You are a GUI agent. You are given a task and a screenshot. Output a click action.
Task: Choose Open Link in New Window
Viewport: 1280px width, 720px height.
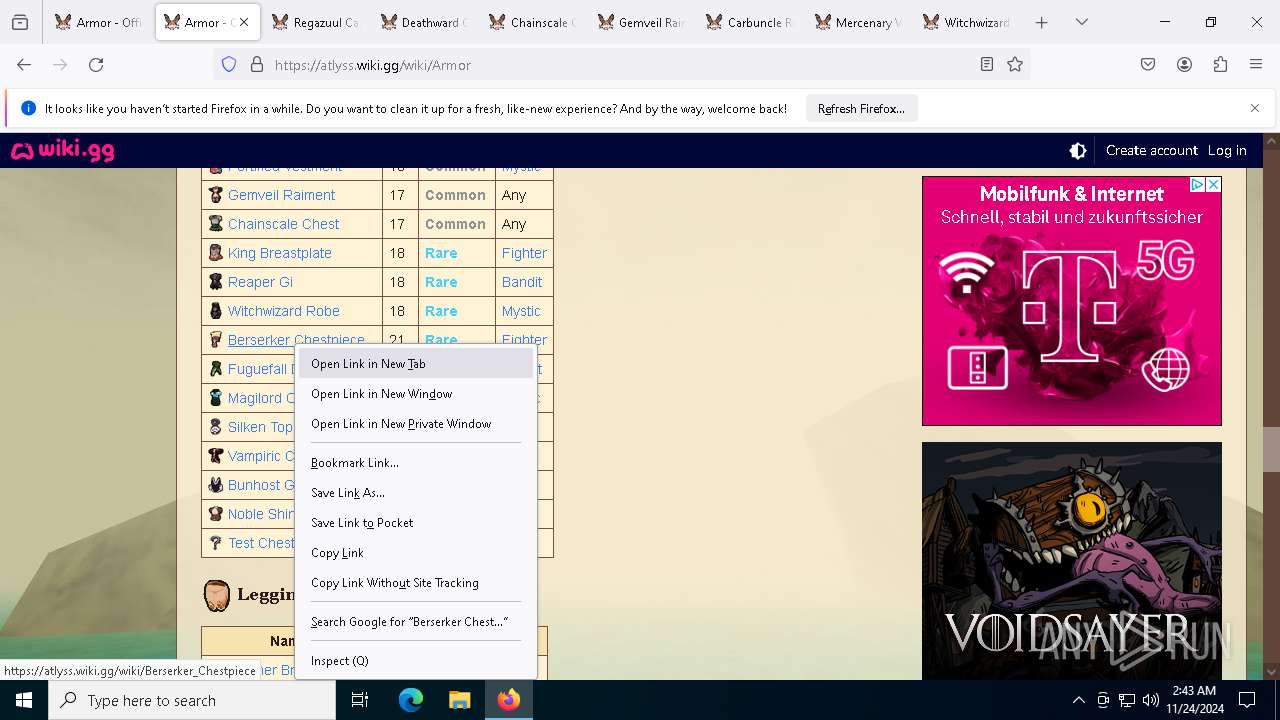point(416,394)
